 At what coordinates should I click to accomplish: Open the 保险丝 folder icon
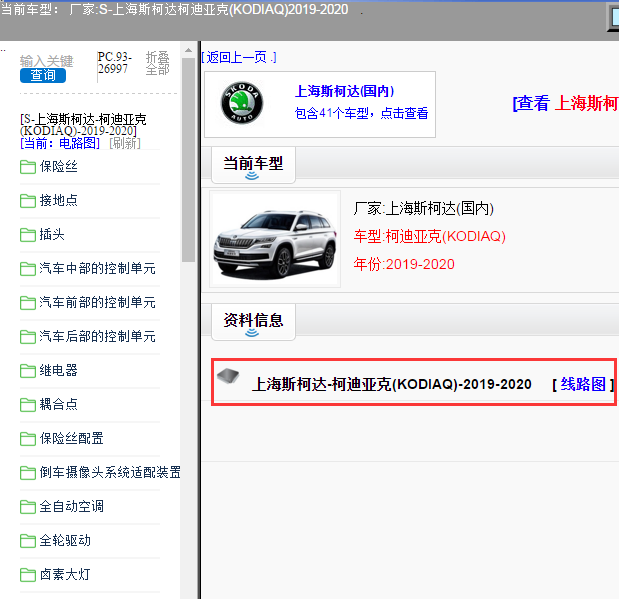click(x=28, y=167)
